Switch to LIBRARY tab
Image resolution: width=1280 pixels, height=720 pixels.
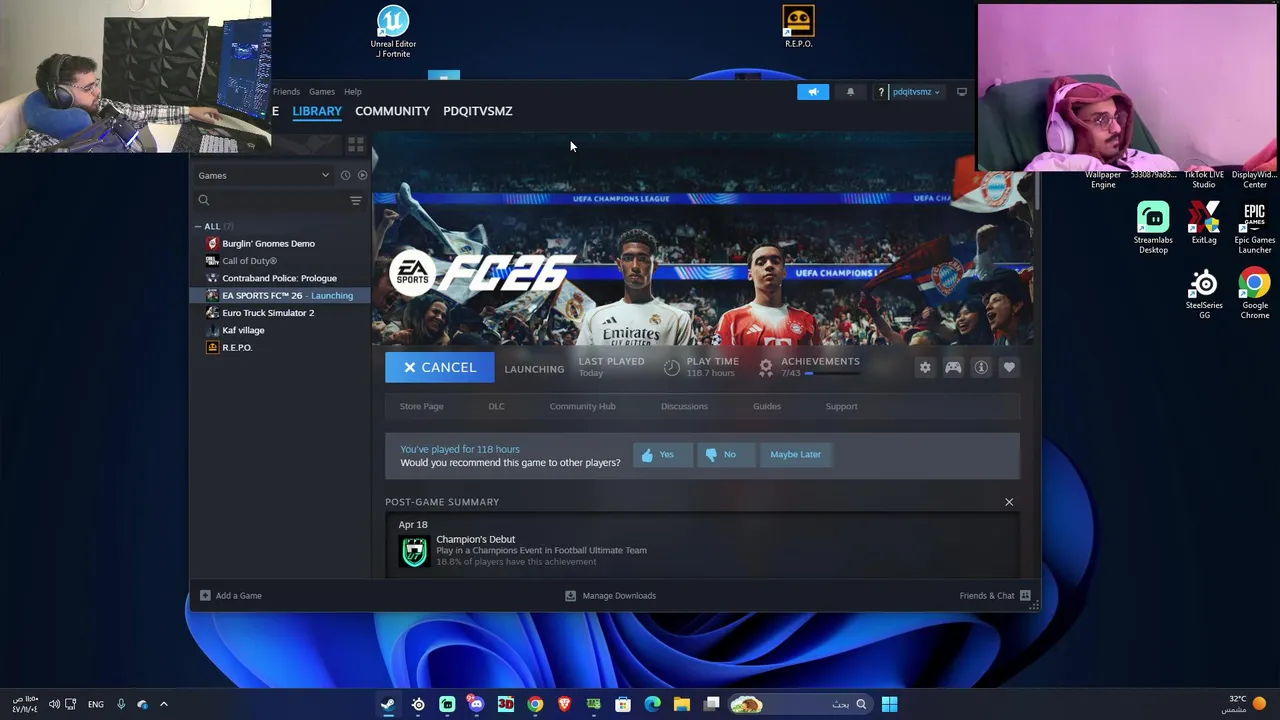click(x=317, y=111)
